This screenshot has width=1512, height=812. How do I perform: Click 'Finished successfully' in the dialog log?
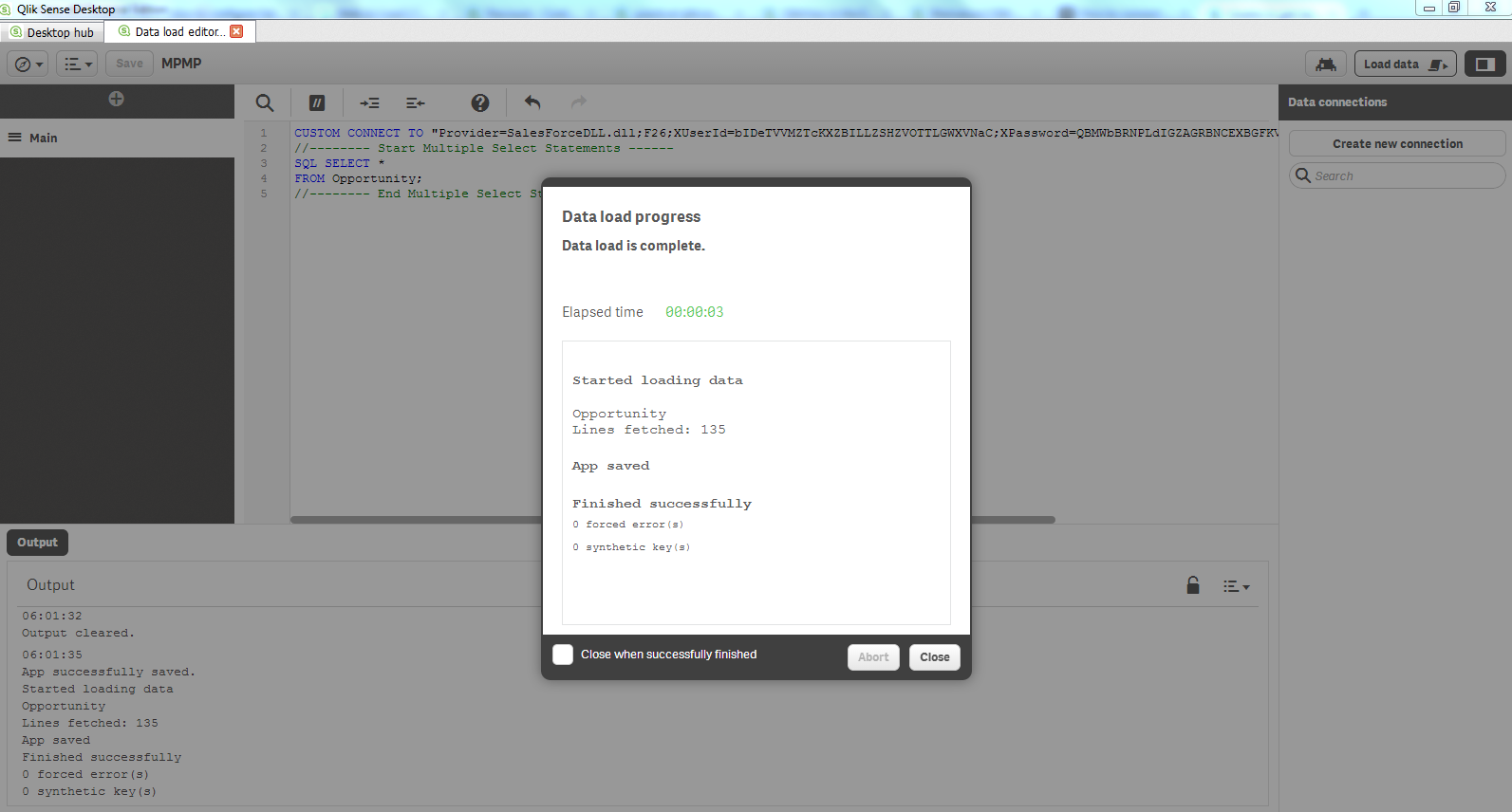(x=662, y=504)
